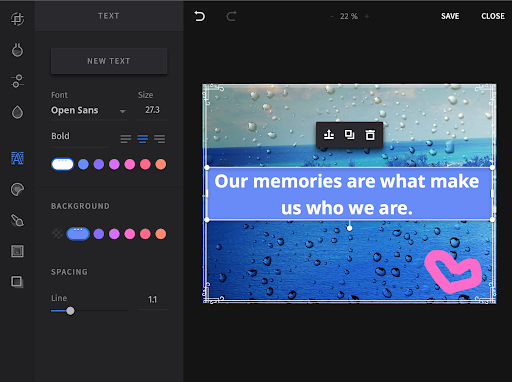The height and width of the screenshot is (382, 512).
Task: Click the Undo arrow
Action: click(200, 16)
